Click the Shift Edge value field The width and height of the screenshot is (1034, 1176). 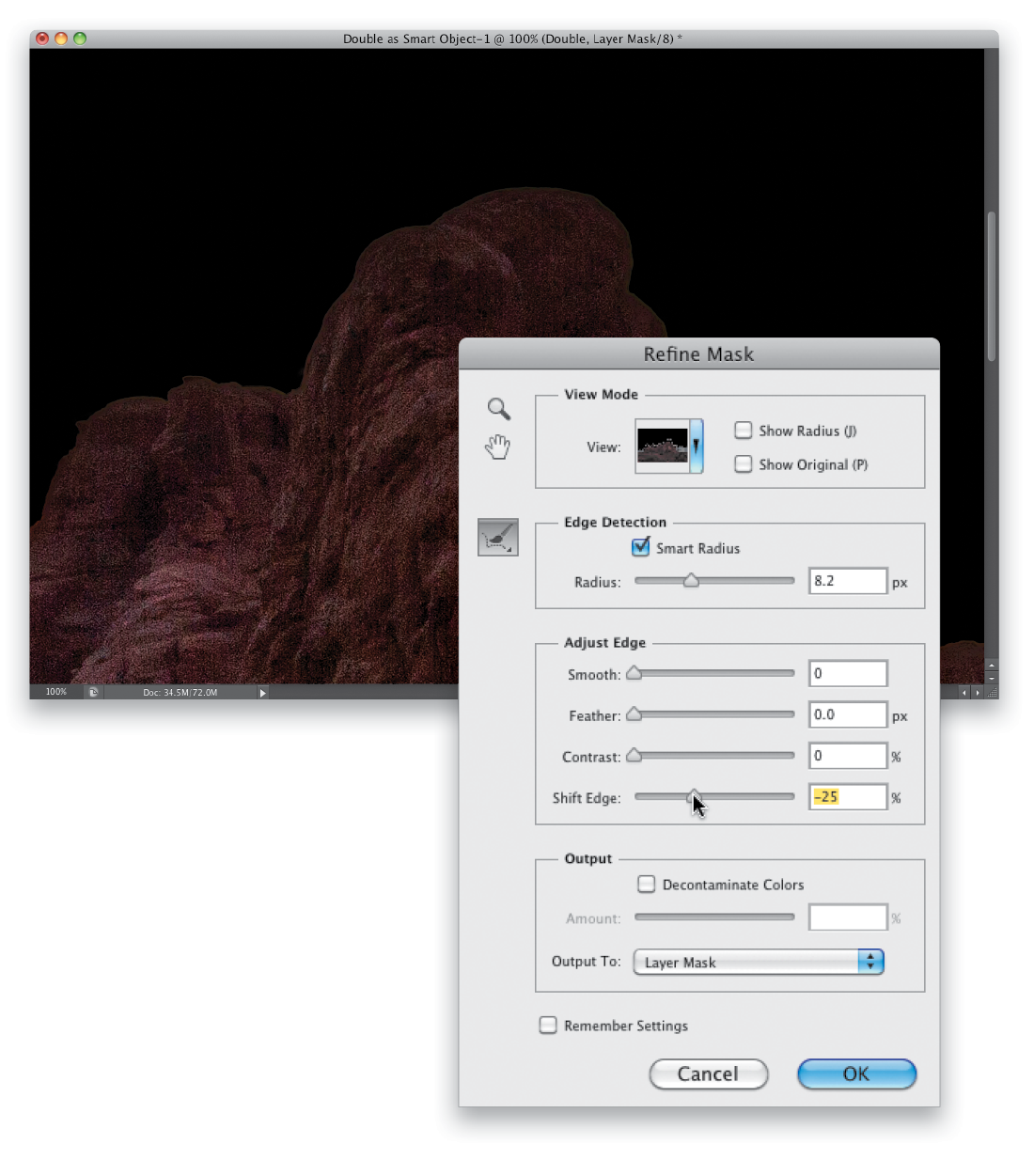[x=848, y=797]
